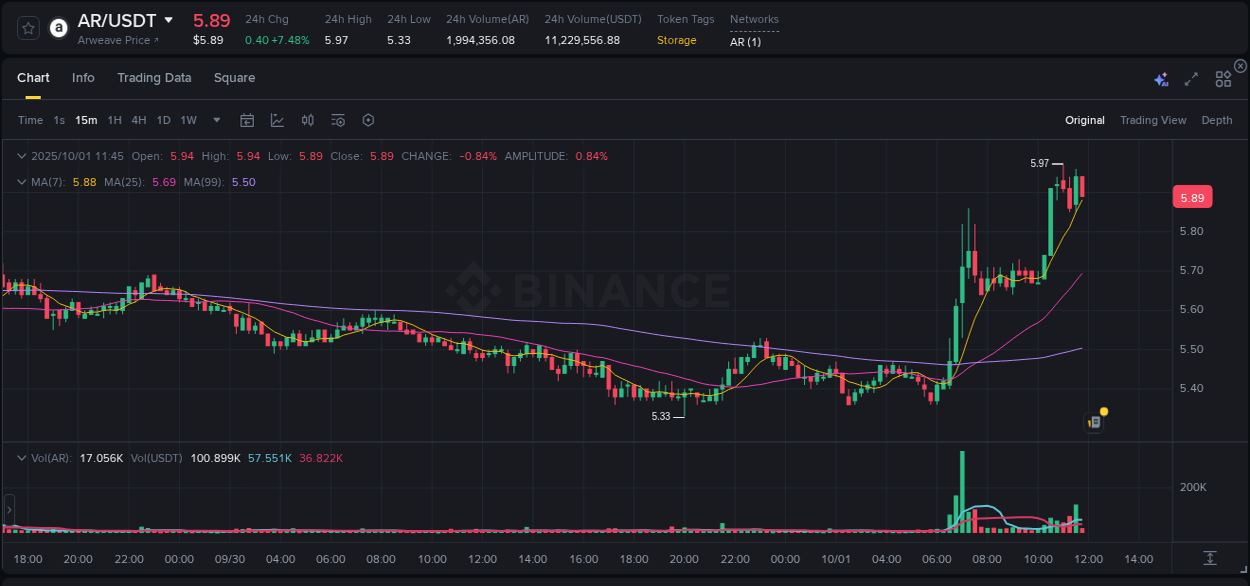The image size is (1250, 586).
Task: Open the widgets layout icon near top right
Action: pos(1223,78)
